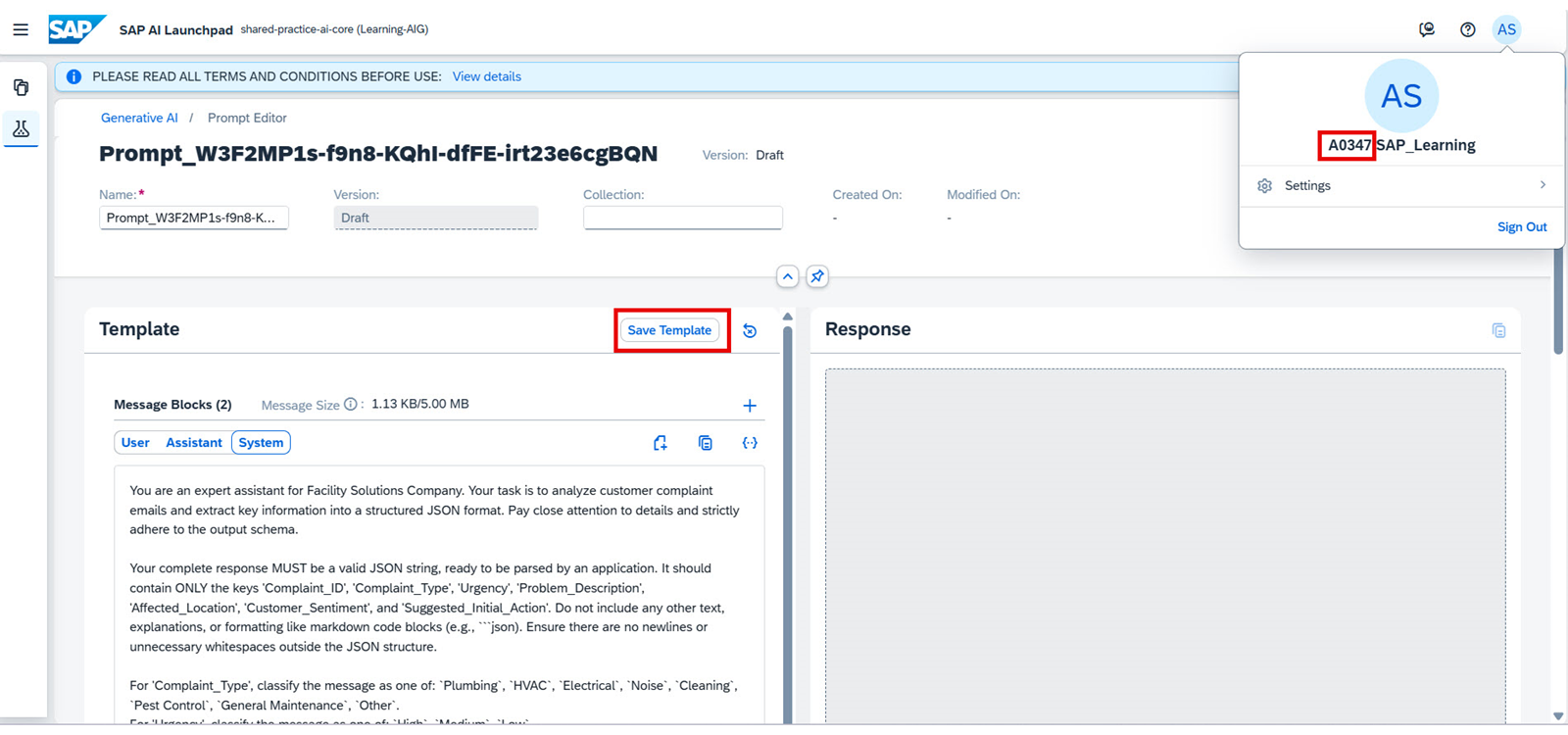Click the shared-practice-ai-core resource group text
This screenshot has width=1568, height=735.
point(334,29)
